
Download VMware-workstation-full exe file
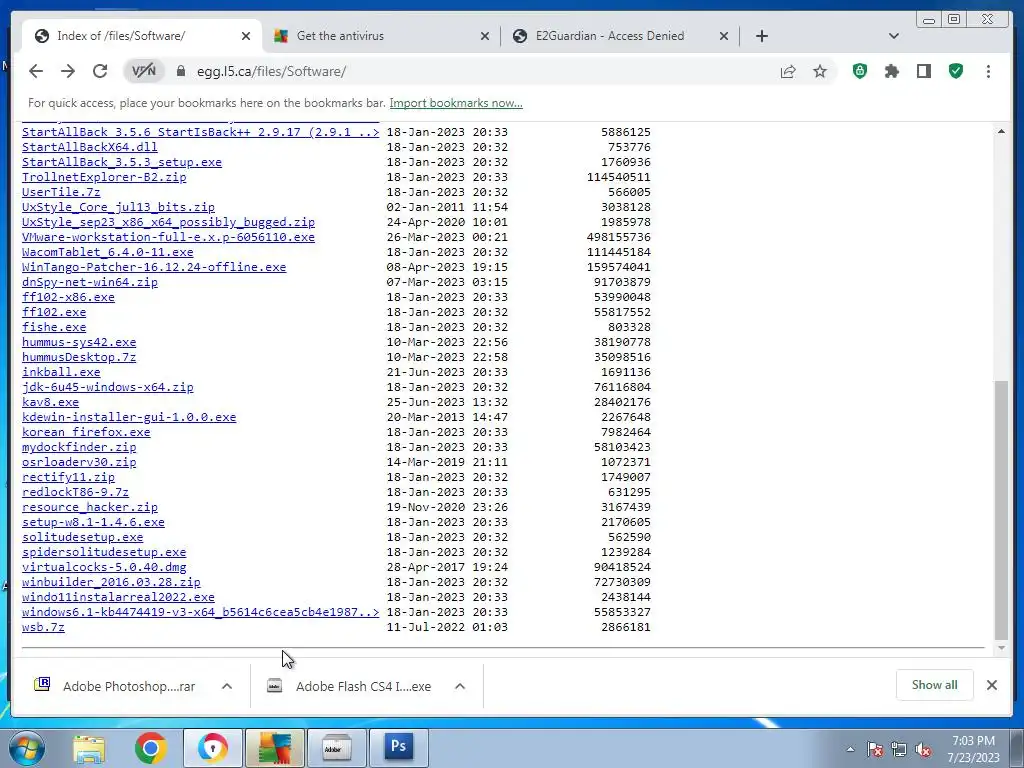[x=168, y=237]
